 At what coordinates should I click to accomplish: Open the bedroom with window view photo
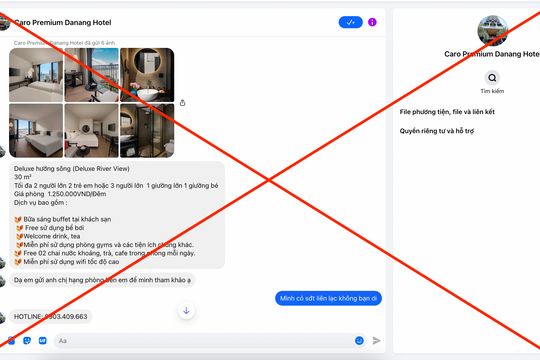(36, 75)
